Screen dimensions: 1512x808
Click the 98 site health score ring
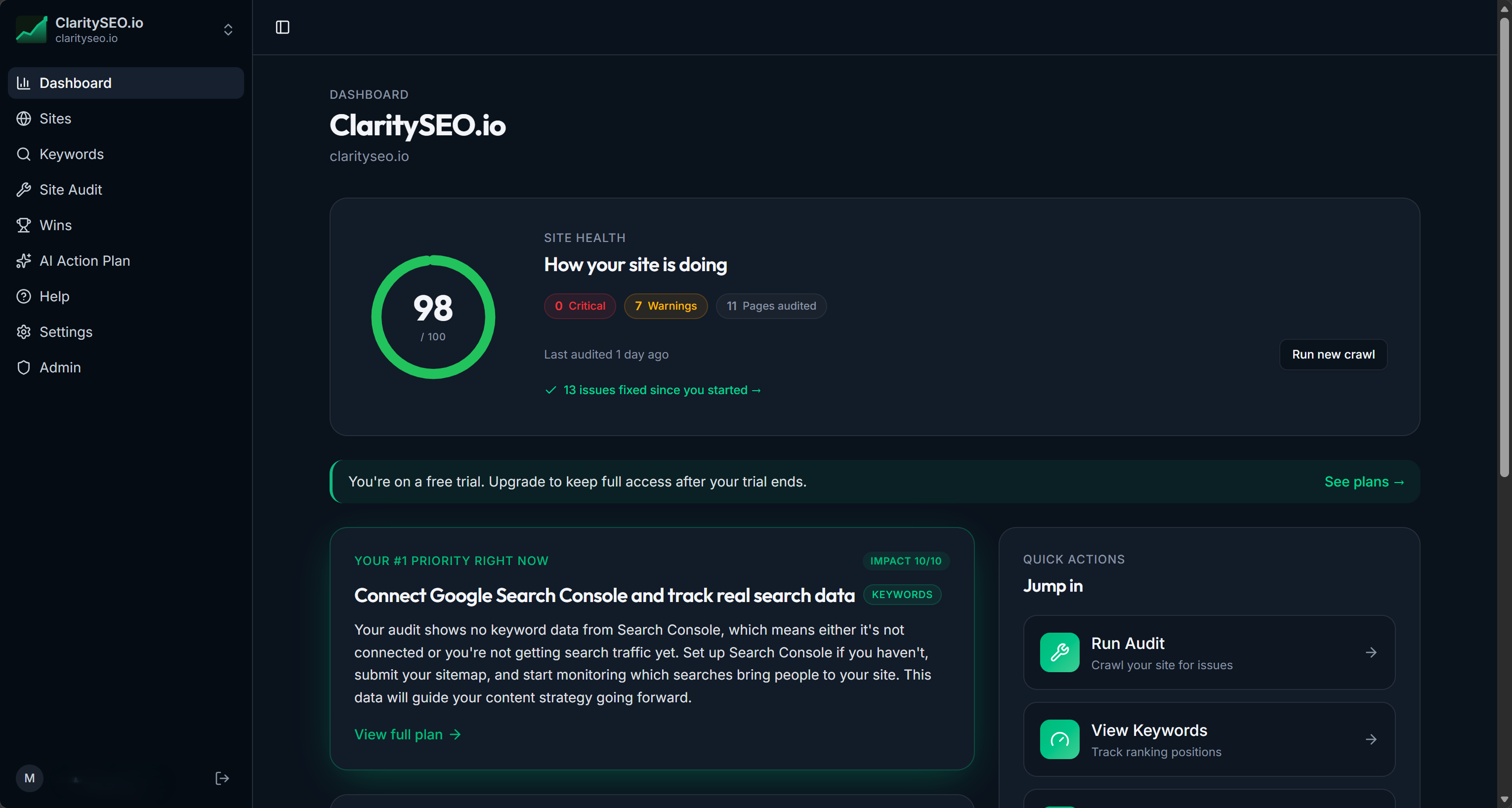[x=432, y=317]
